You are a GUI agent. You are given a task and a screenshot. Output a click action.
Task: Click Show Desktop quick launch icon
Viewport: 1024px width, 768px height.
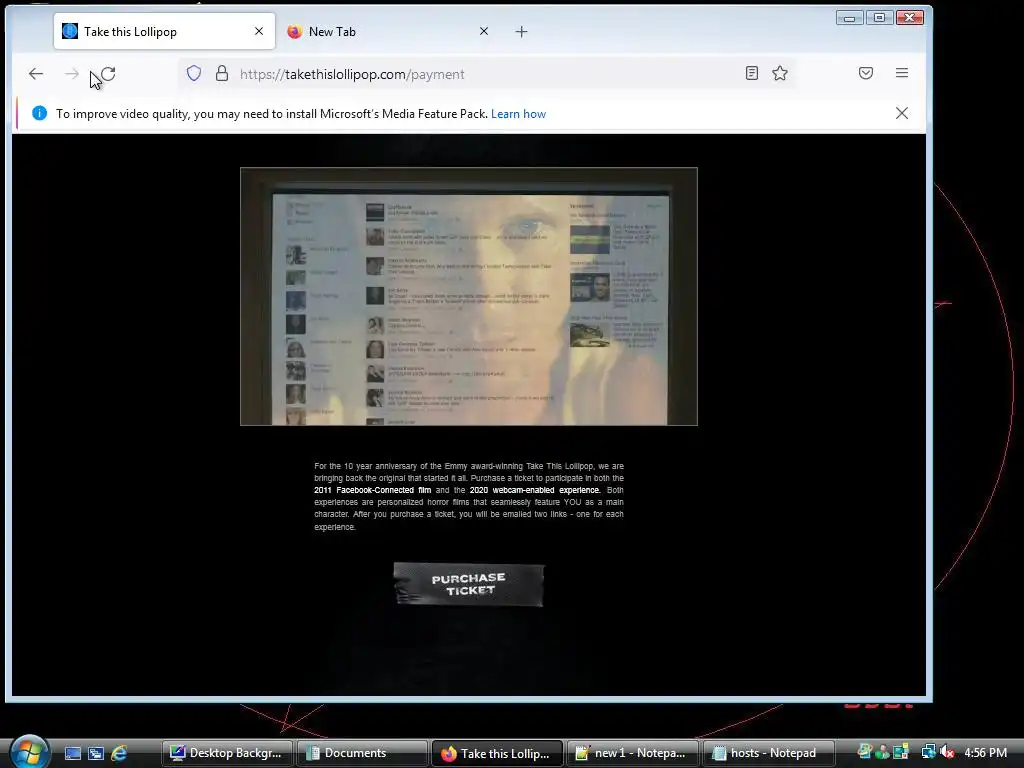pos(72,753)
